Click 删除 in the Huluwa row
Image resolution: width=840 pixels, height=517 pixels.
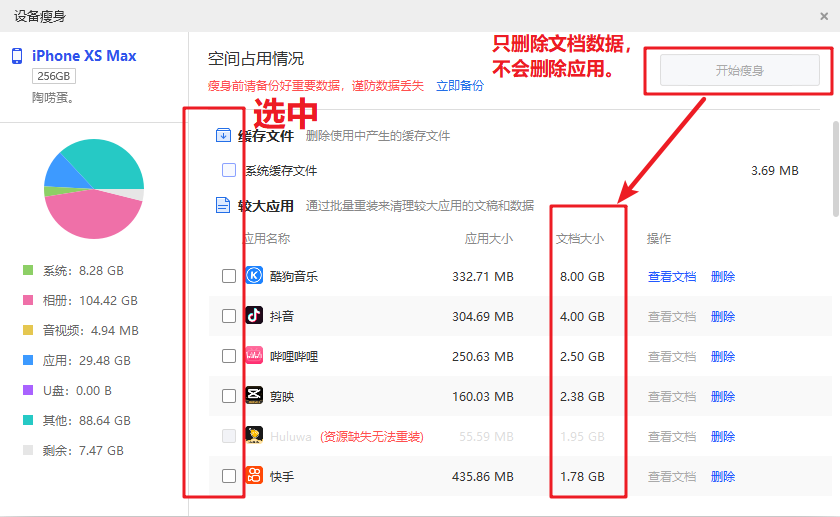pos(723,437)
